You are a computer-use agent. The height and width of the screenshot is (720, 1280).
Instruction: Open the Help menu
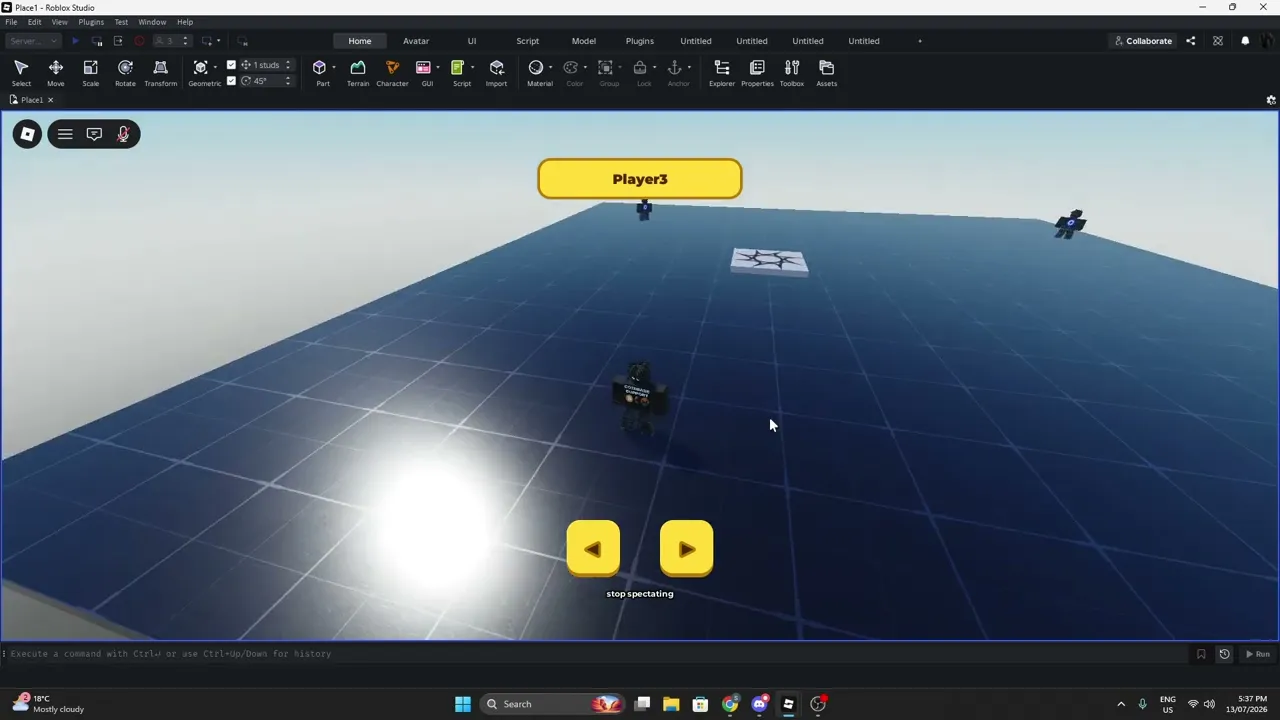pos(185,22)
